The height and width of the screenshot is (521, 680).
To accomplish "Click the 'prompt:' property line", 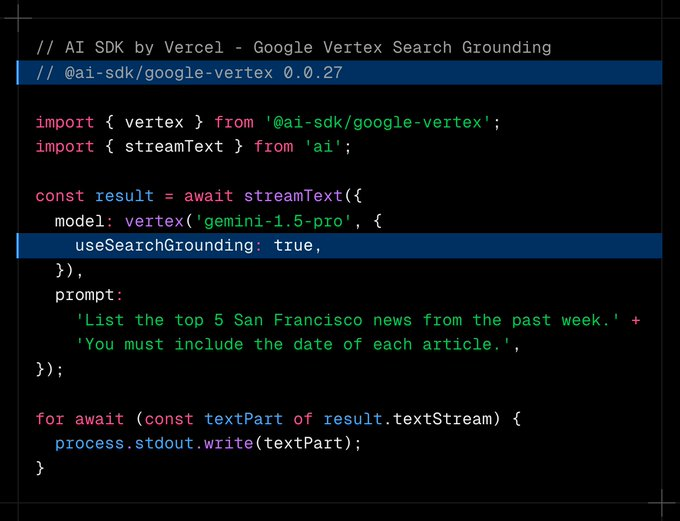I will click(89, 296).
